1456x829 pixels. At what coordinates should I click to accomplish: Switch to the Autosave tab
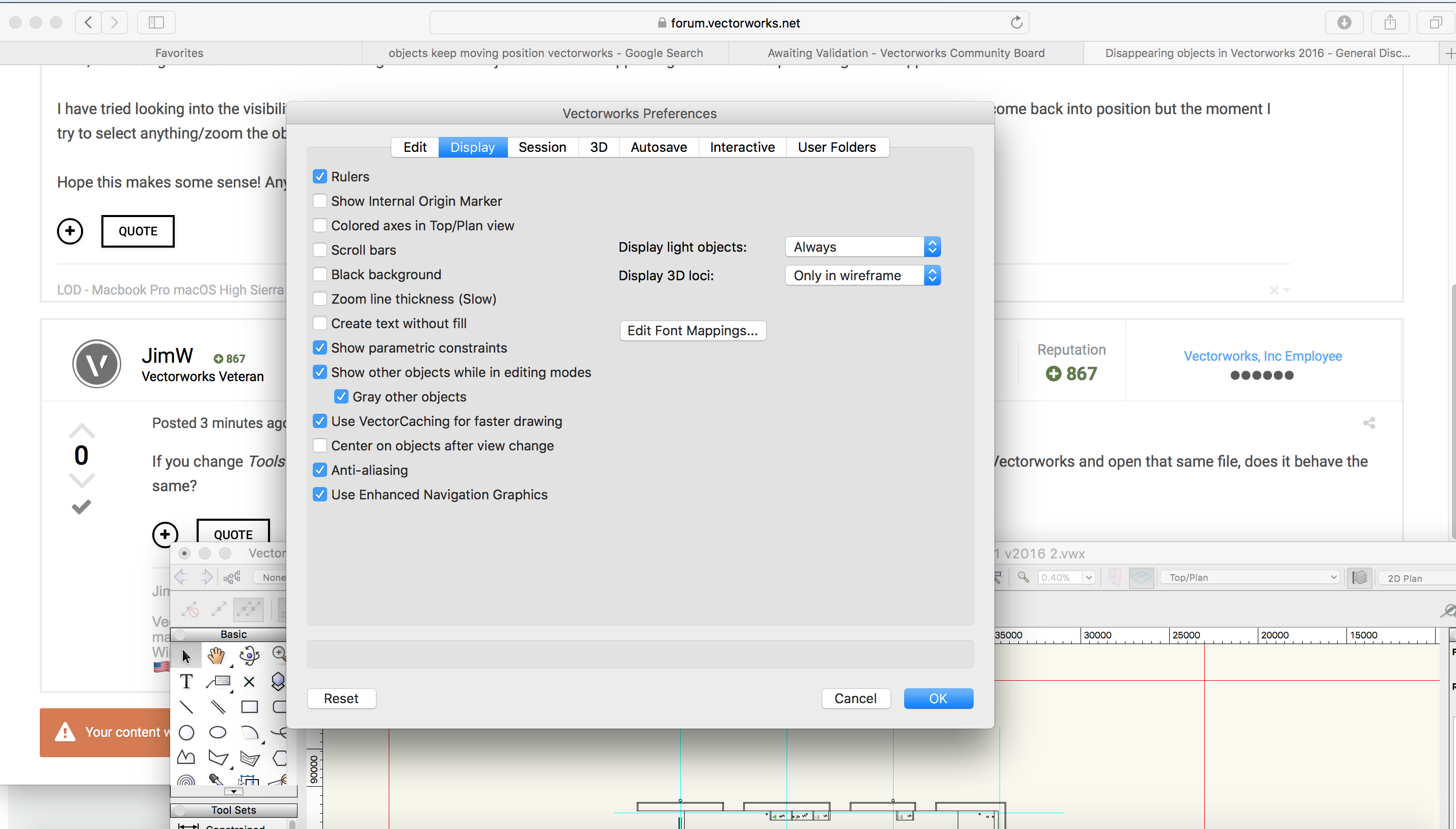(x=658, y=147)
